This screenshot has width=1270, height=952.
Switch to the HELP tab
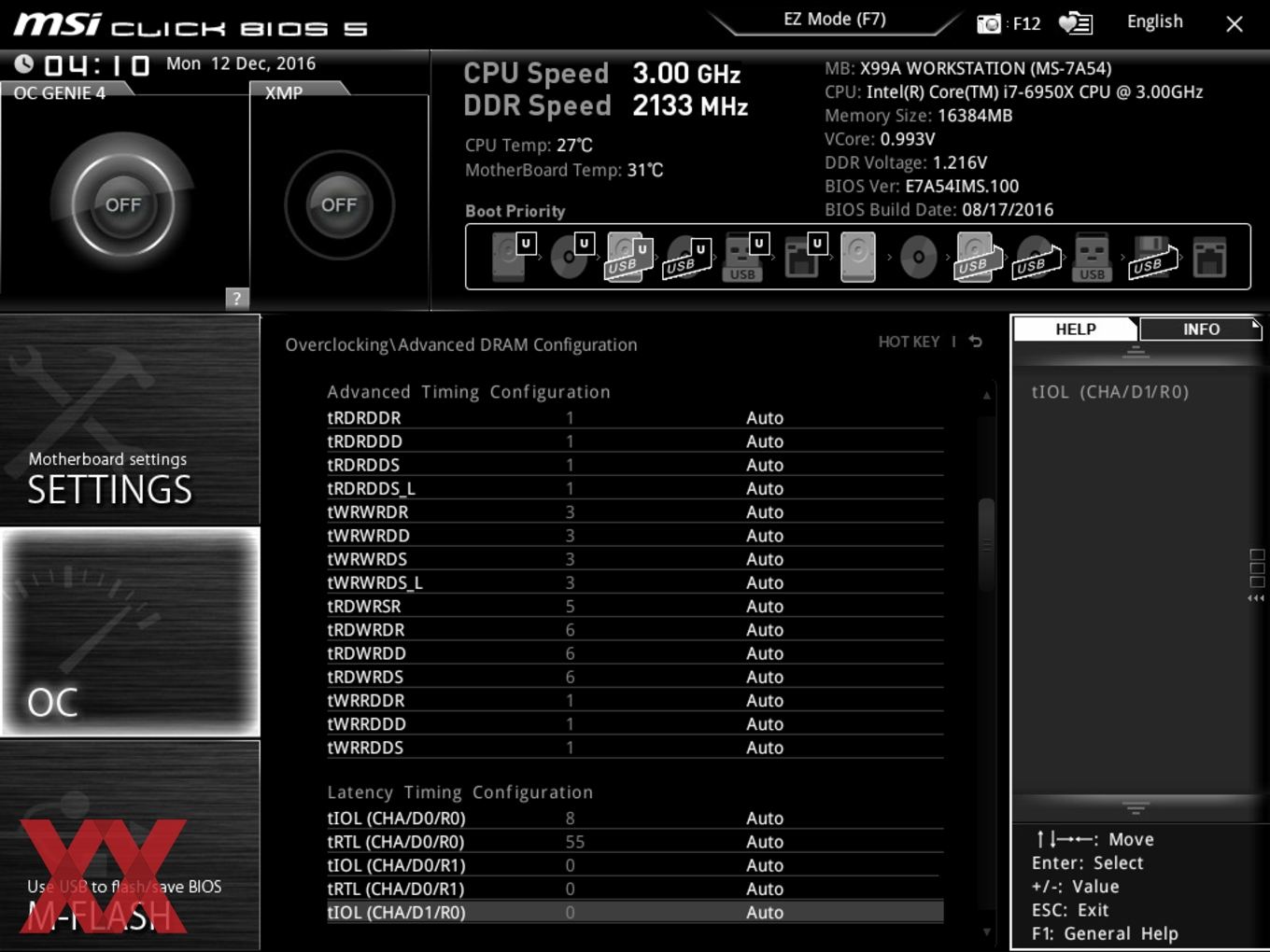tap(1076, 329)
